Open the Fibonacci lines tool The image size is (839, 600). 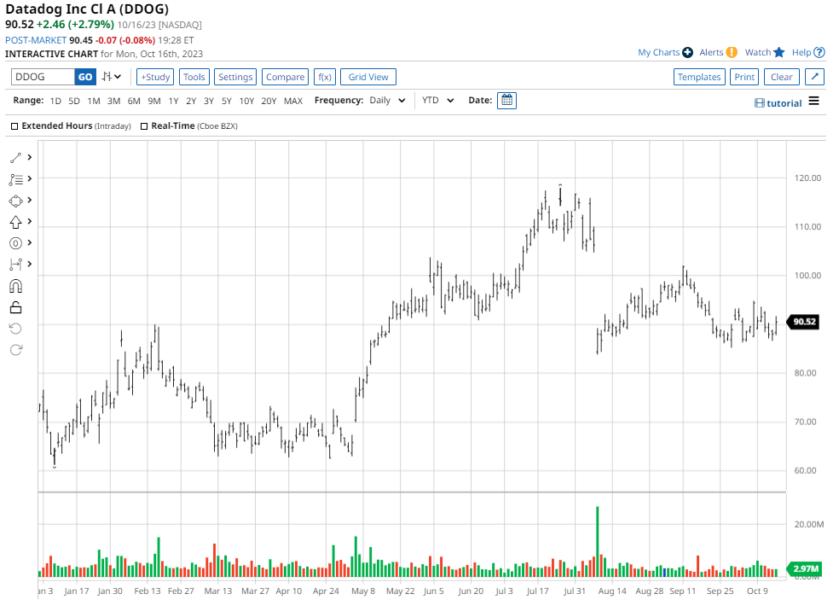pos(16,179)
